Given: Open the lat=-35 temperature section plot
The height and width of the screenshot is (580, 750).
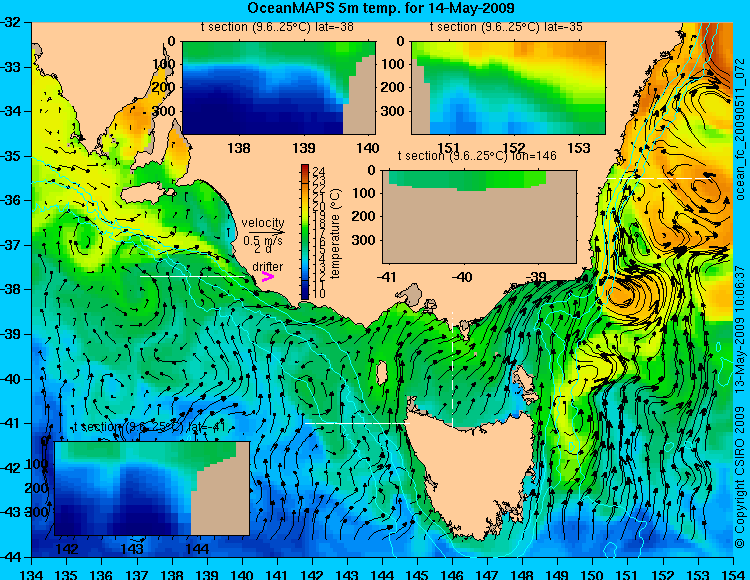Looking at the screenshot, I should click(x=508, y=88).
